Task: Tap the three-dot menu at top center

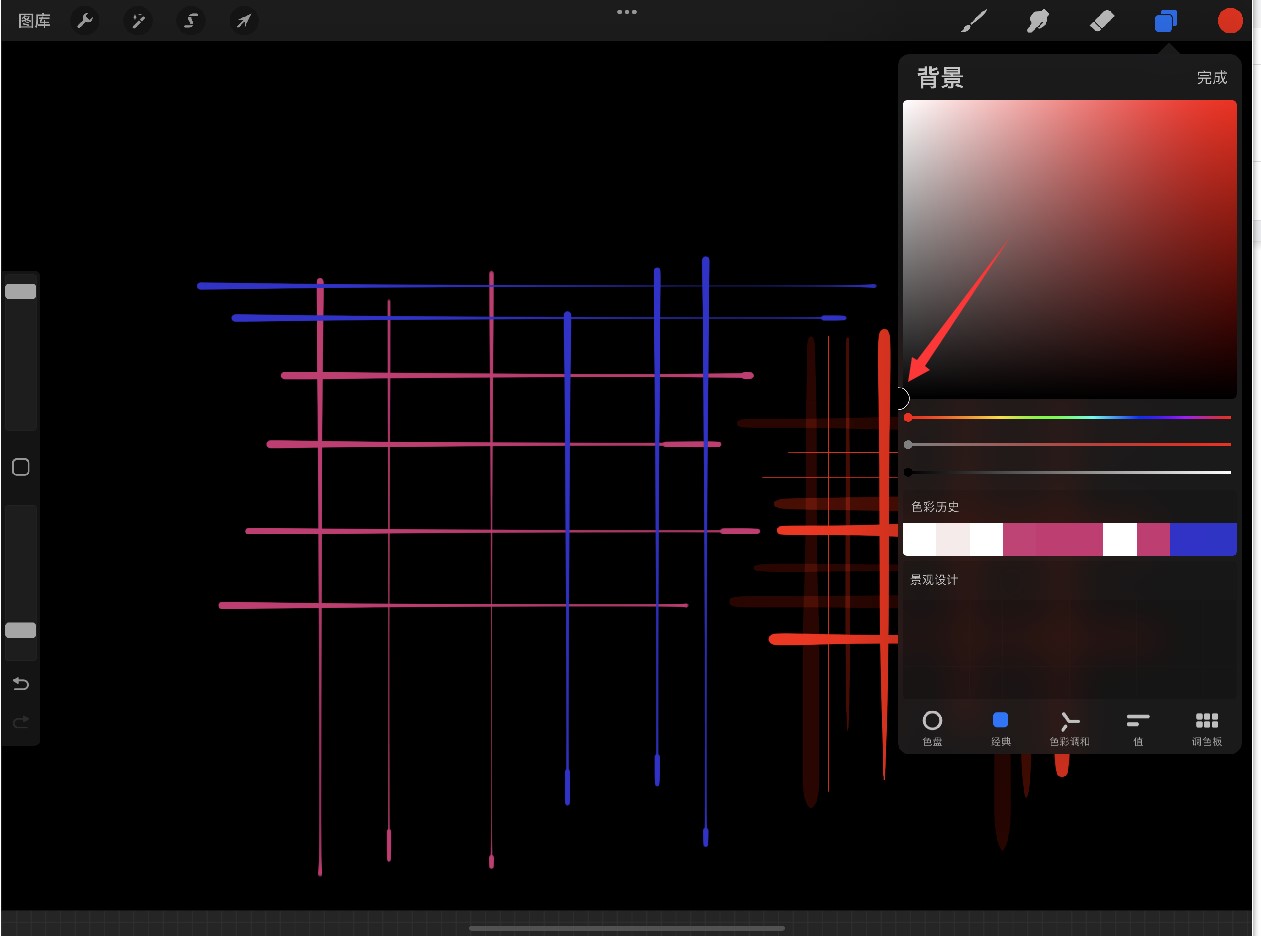Action: (x=627, y=12)
